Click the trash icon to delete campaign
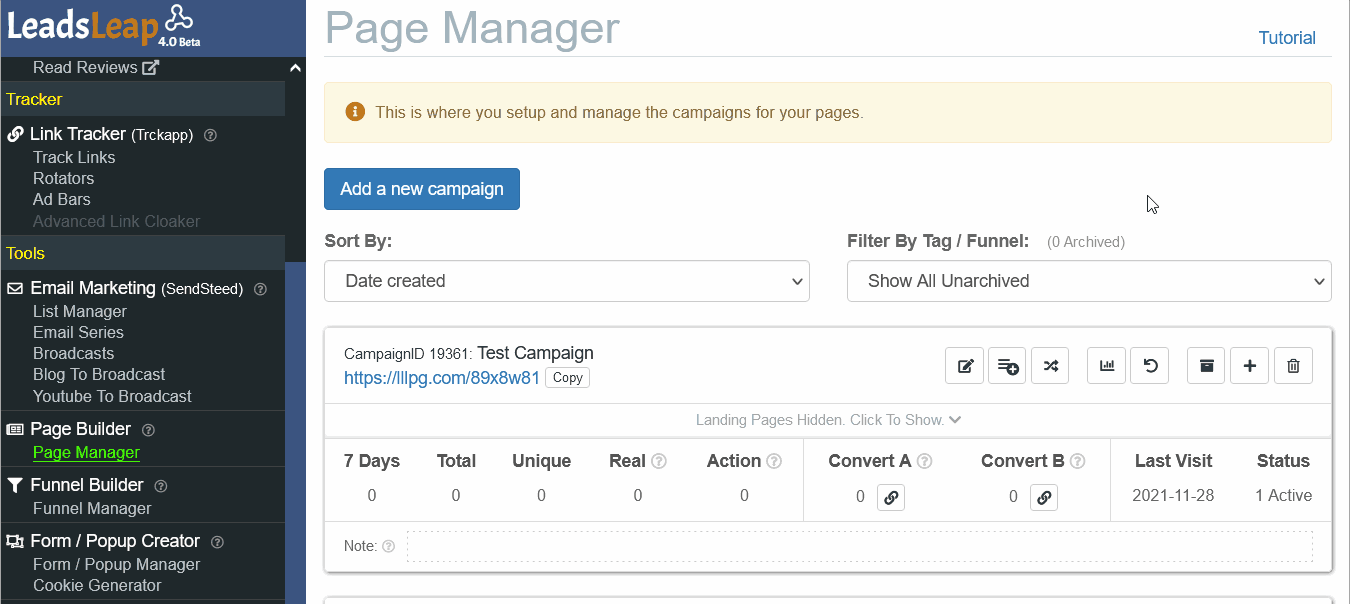 pyautogui.click(x=1293, y=366)
